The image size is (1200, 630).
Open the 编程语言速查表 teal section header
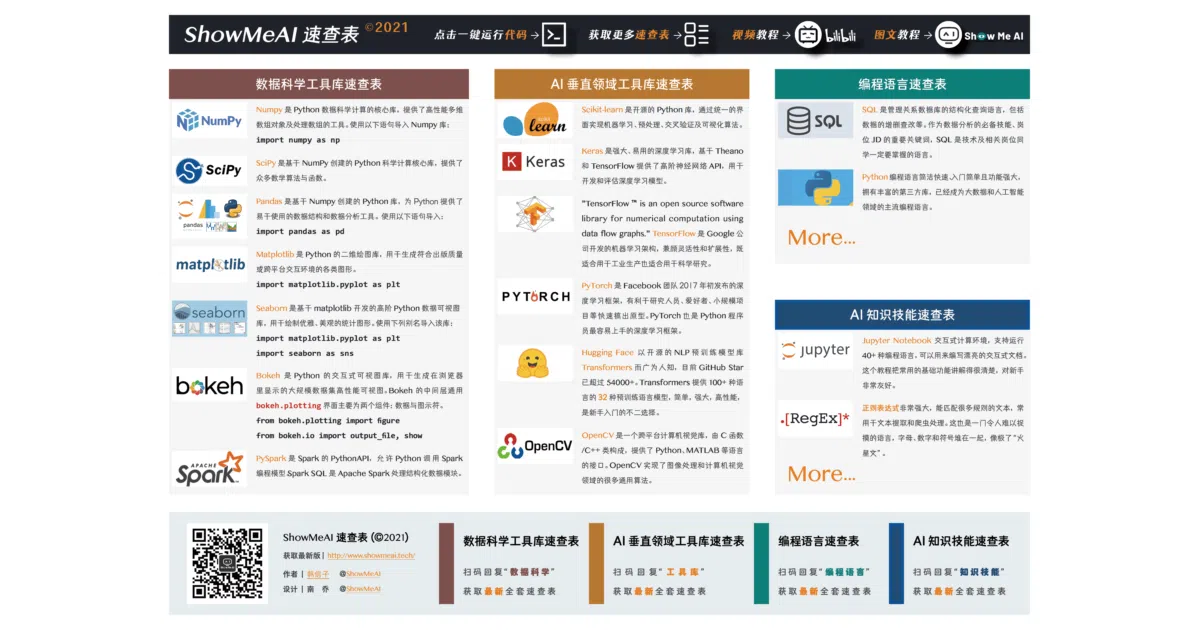[902, 84]
